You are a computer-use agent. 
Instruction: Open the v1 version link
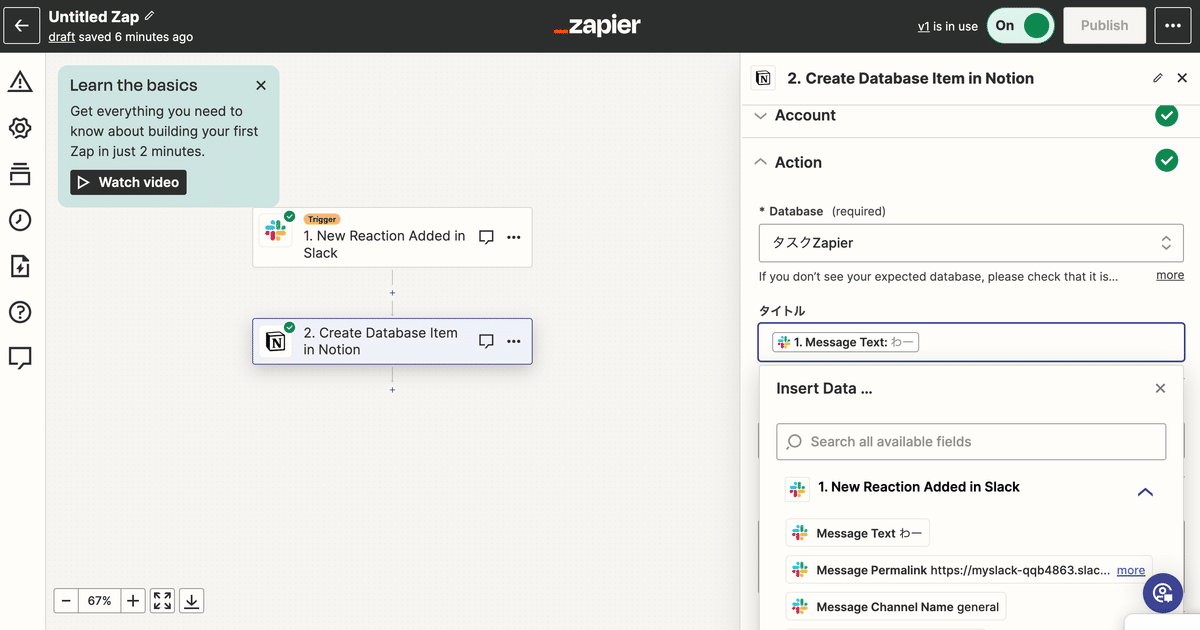coord(924,27)
